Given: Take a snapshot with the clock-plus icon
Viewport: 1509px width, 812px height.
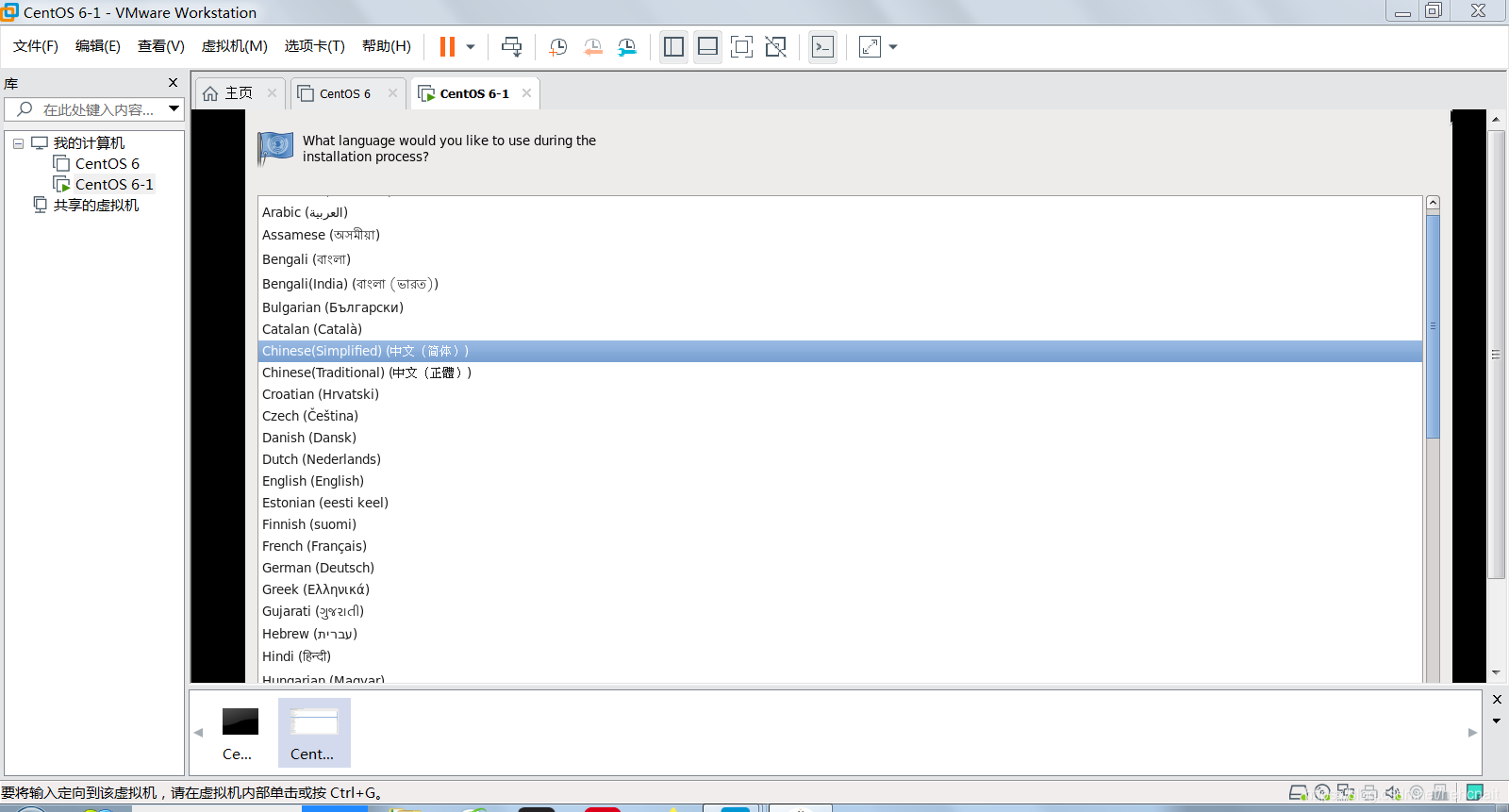Looking at the screenshot, I should click(x=558, y=46).
